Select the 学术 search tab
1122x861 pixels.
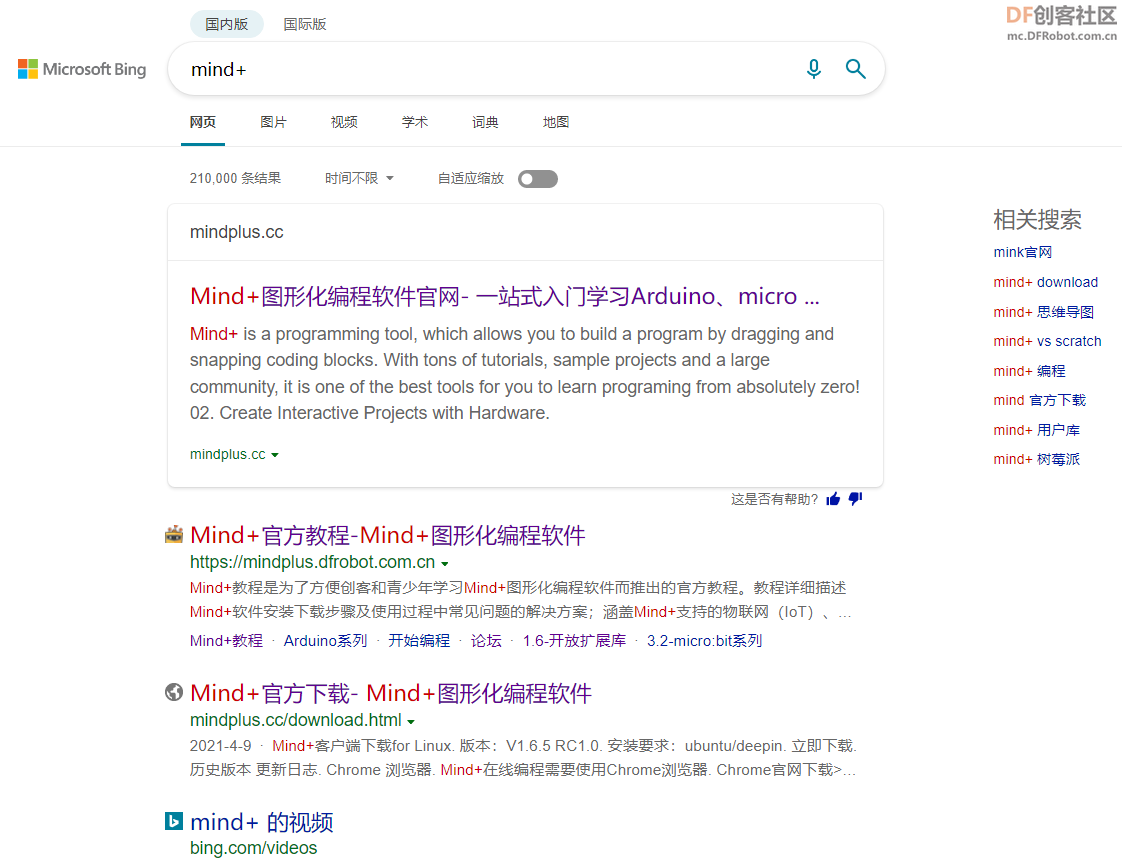415,122
